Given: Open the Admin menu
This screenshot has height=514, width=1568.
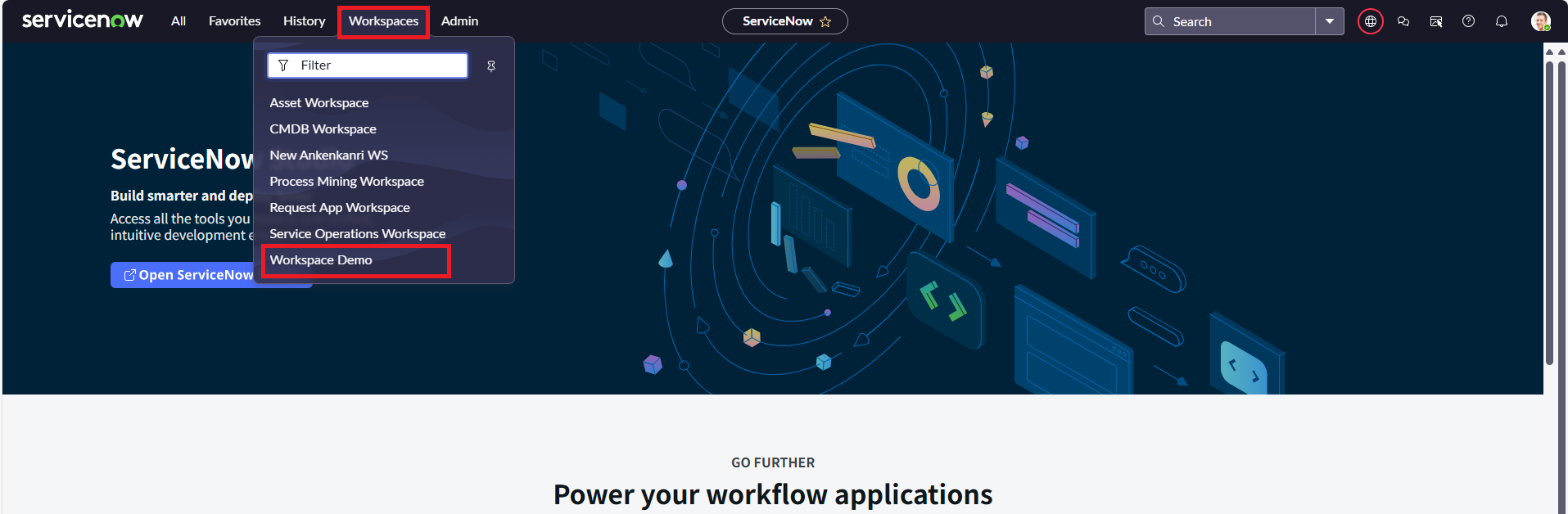Looking at the screenshot, I should (459, 21).
